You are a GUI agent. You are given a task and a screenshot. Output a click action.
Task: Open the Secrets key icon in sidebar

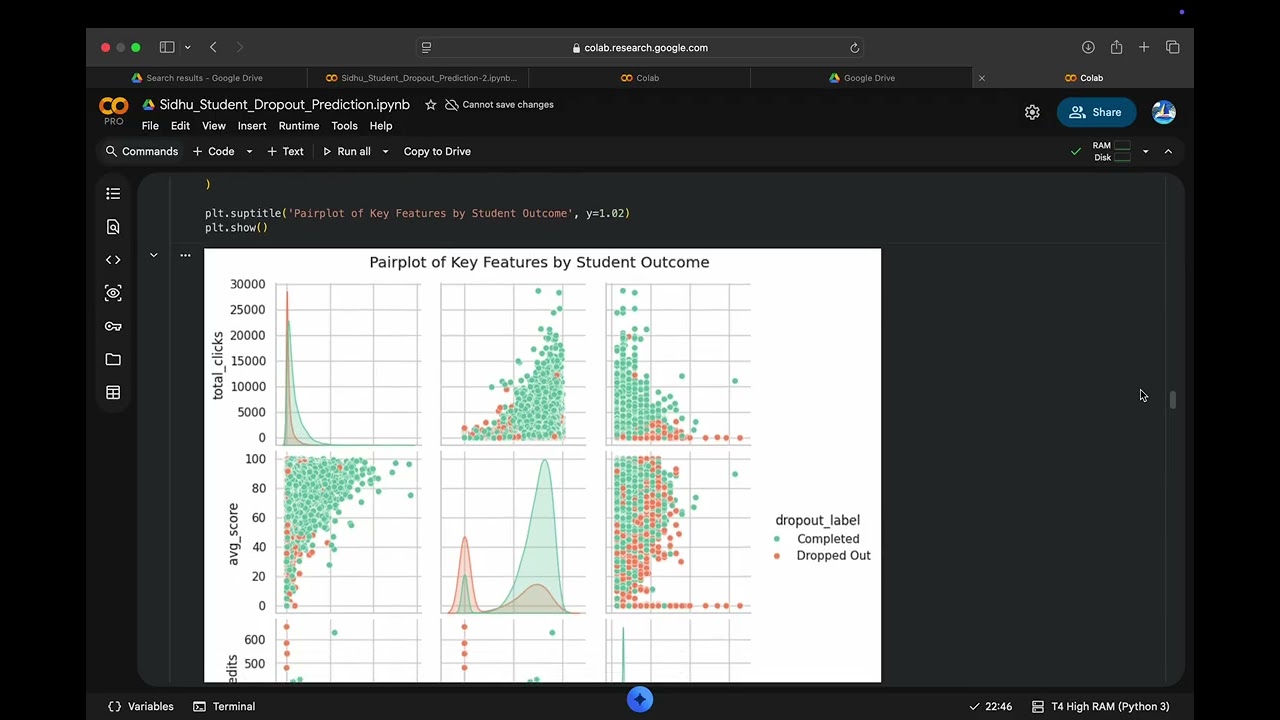click(x=113, y=326)
